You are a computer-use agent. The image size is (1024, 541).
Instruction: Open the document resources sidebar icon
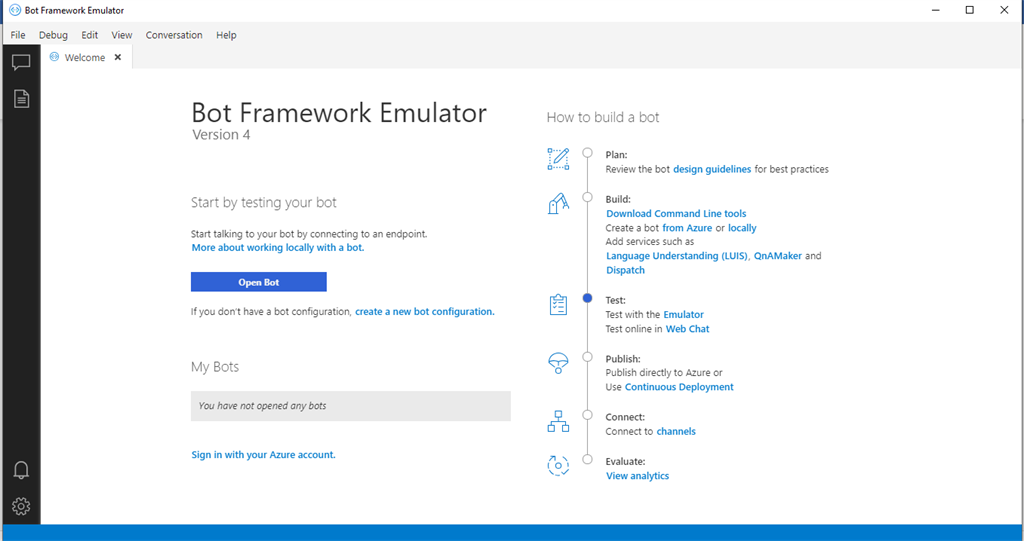click(x=21, y=99)
